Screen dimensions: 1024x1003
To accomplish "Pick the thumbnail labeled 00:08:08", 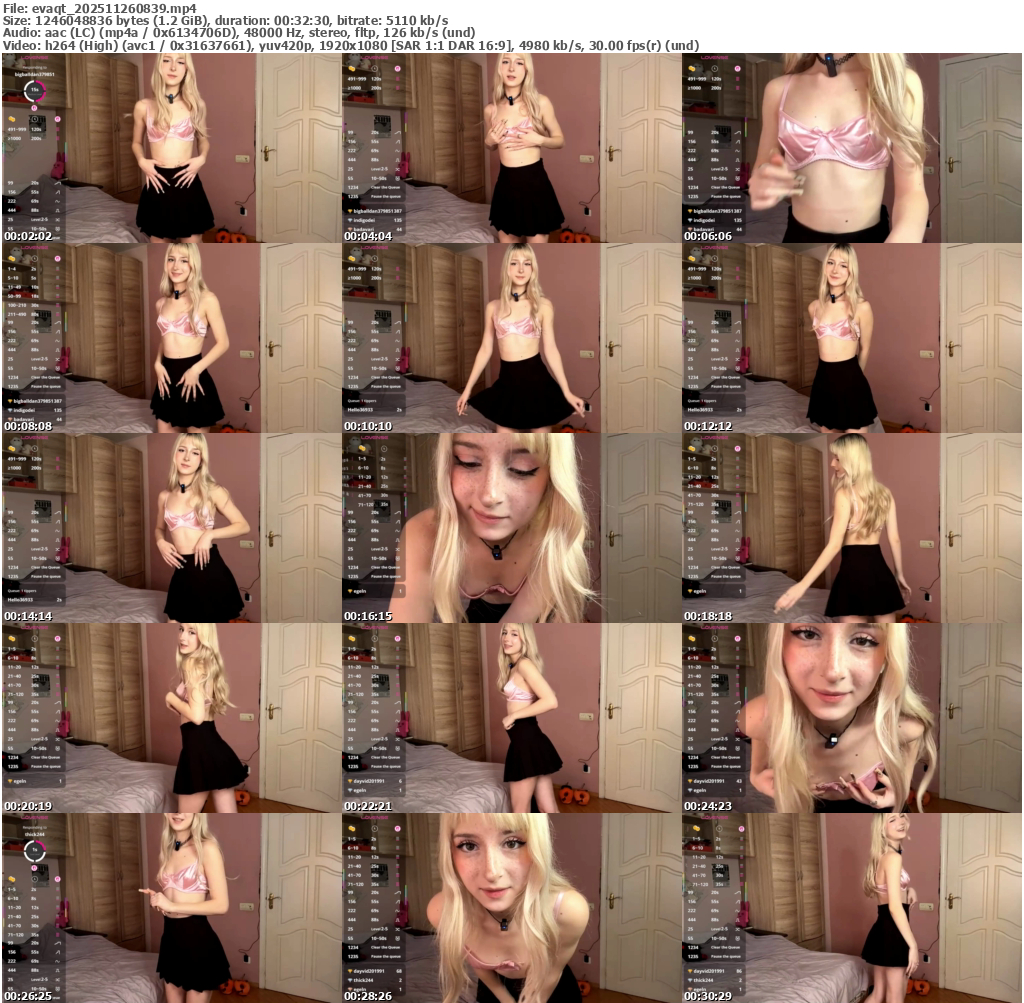I will coord(172,338).
